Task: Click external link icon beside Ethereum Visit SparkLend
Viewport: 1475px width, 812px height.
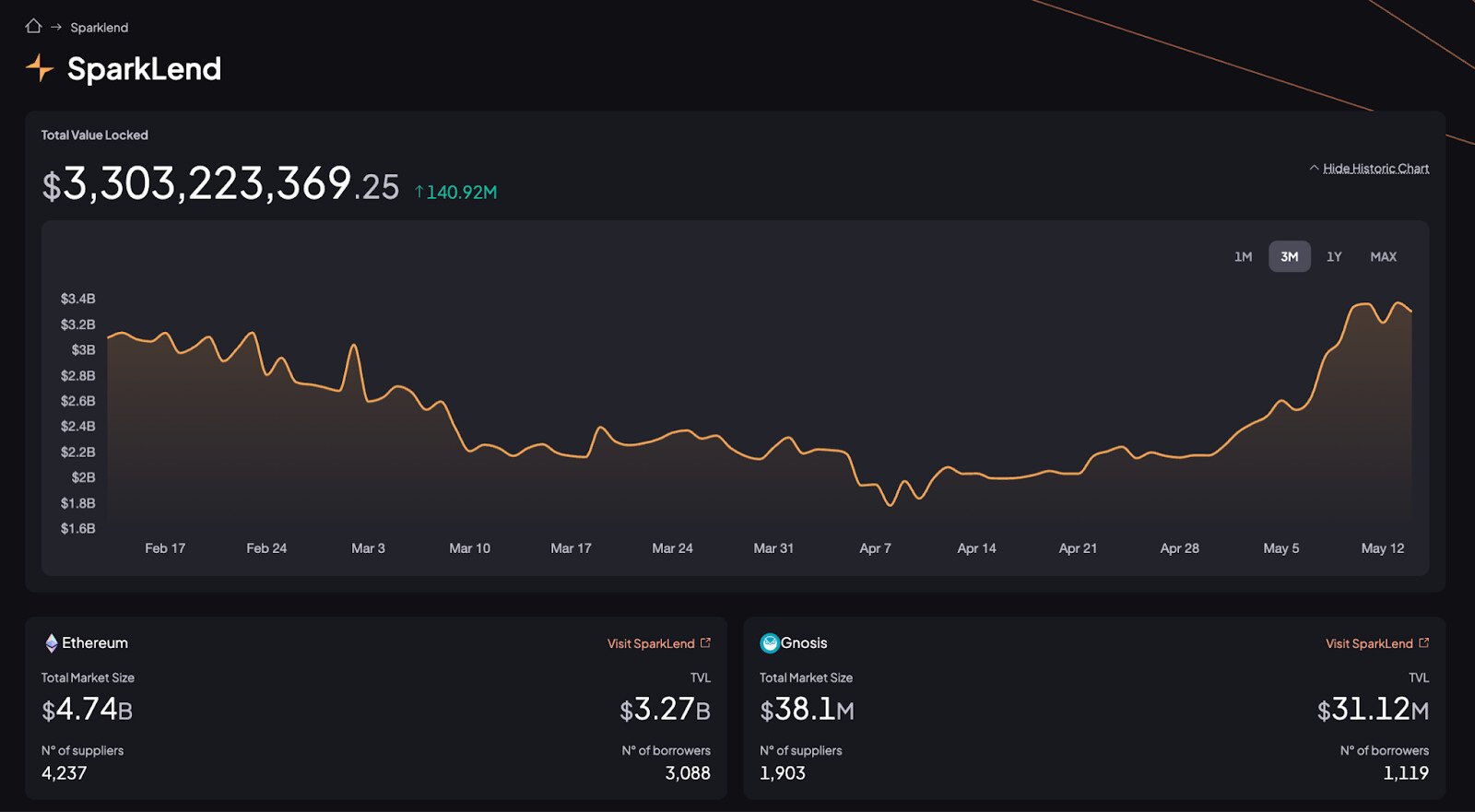Action: (x=705, y=642)
